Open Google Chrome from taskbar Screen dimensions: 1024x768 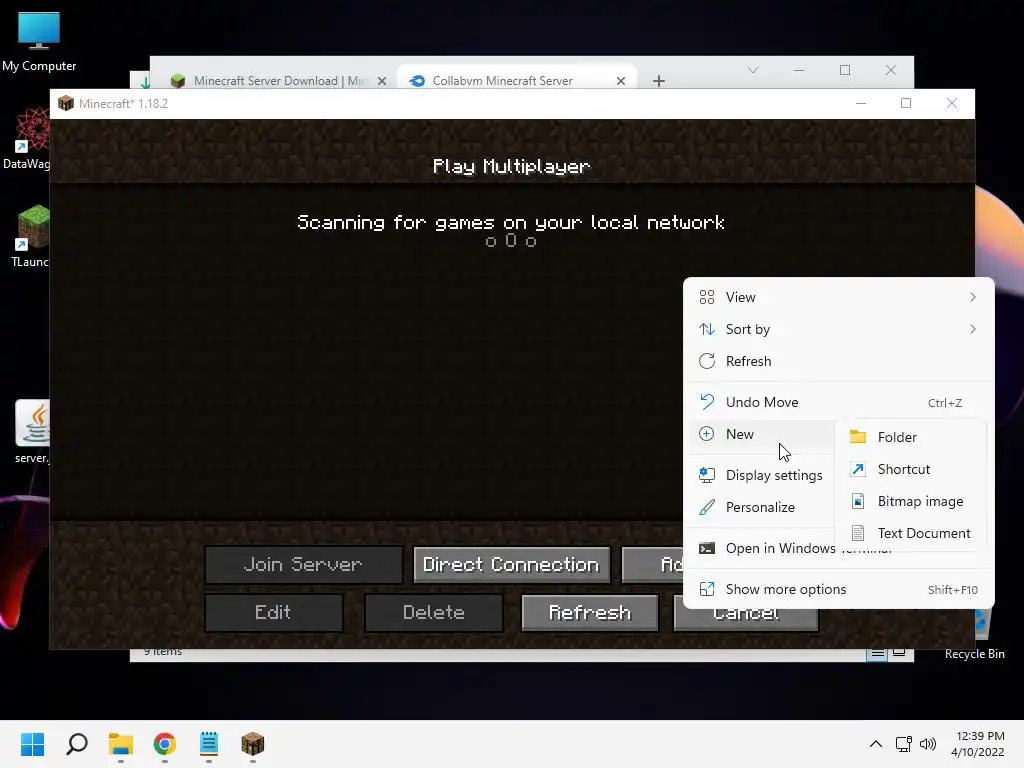pos(165,744)
